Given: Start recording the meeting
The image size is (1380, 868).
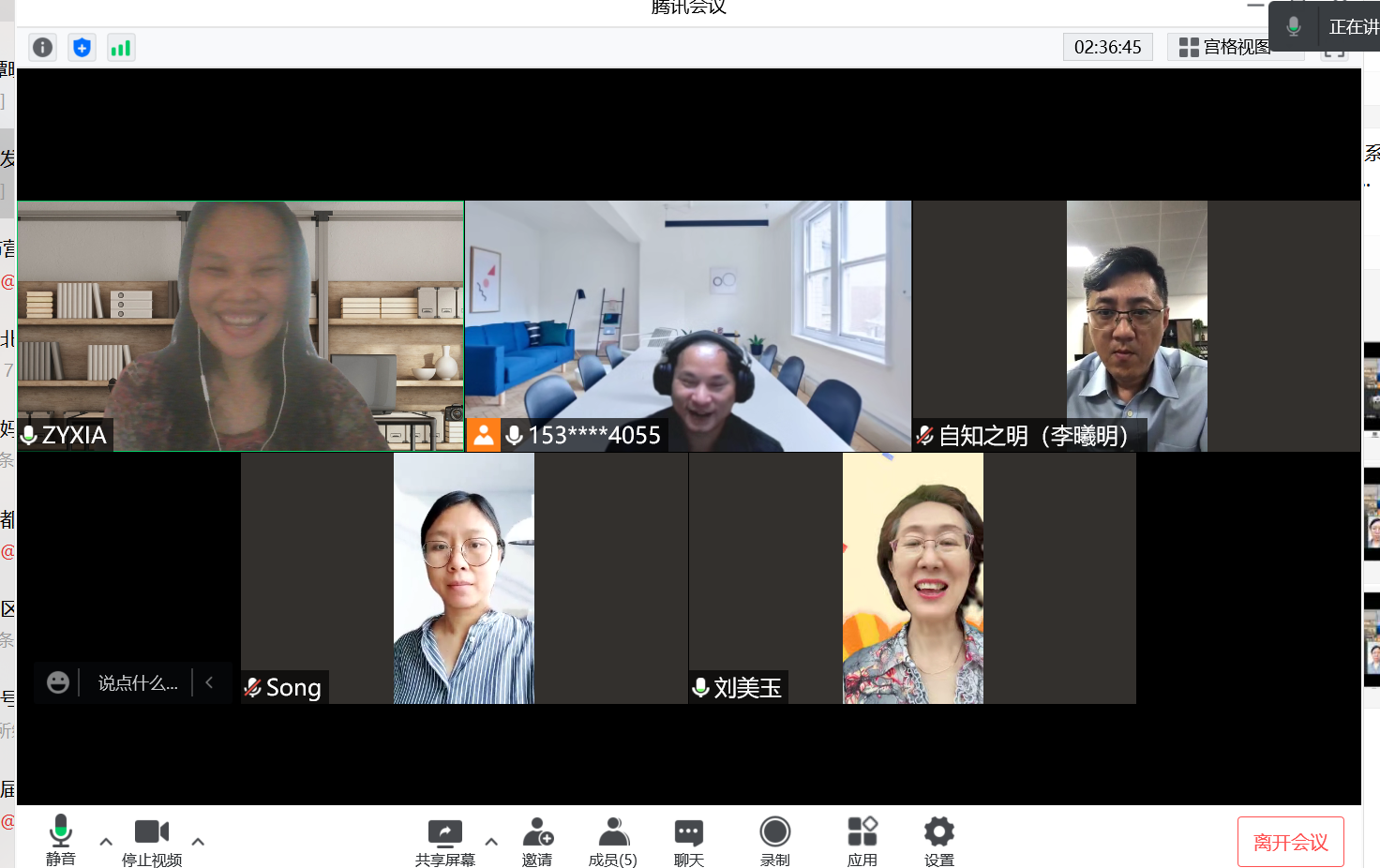Looking at the screenshot, I should click(x=774, y=841).
